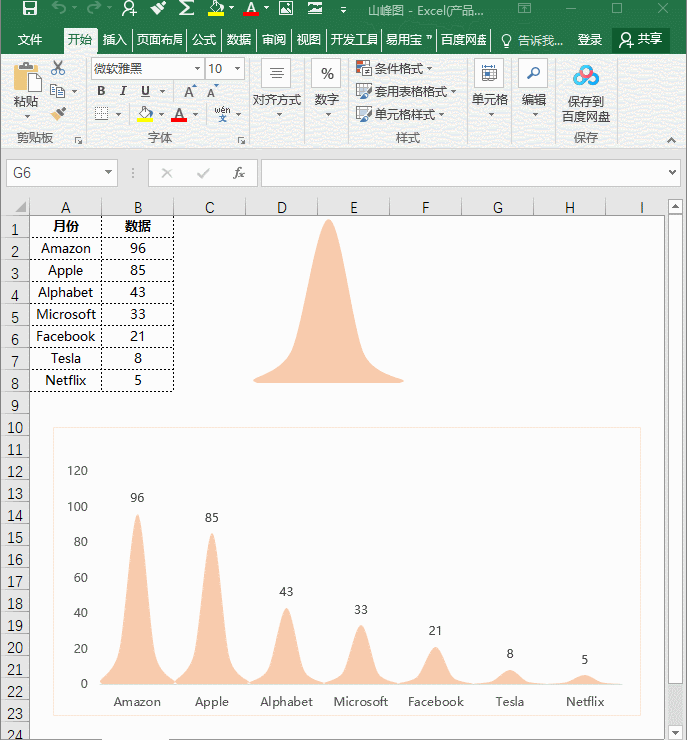Expand the paste options arrow under 粘贴
The height and width of the screenshot is (740, 687).
click(26, 117)
